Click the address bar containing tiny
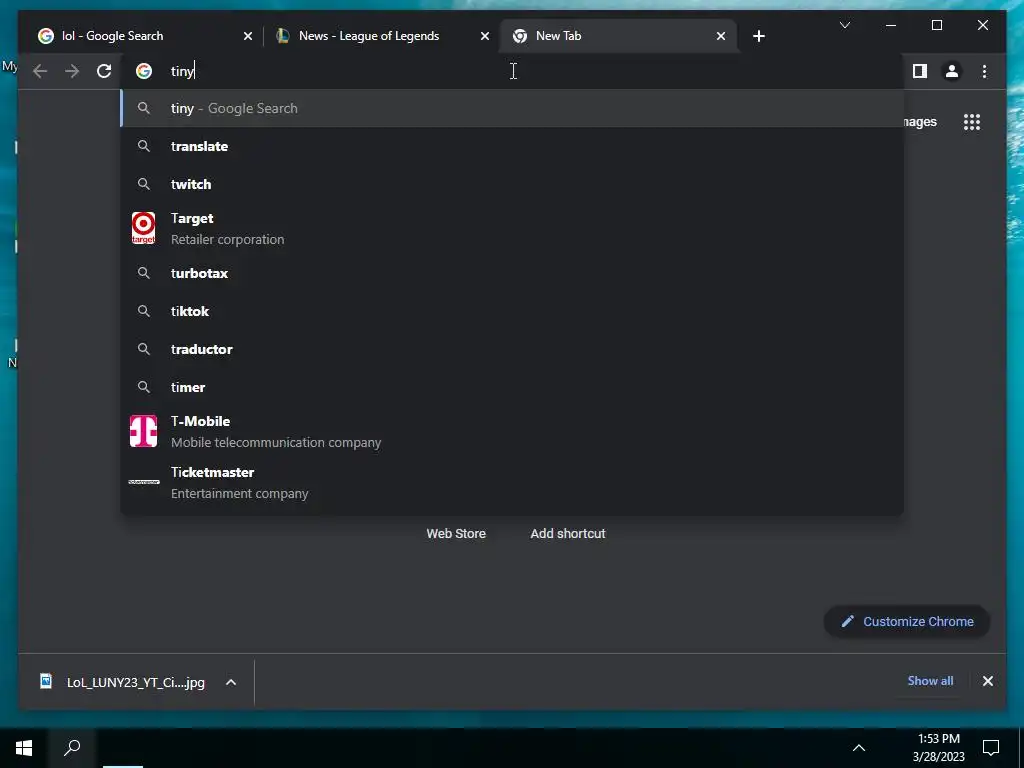The height and width of the screenshot is (768, 1024). [512, 71]
